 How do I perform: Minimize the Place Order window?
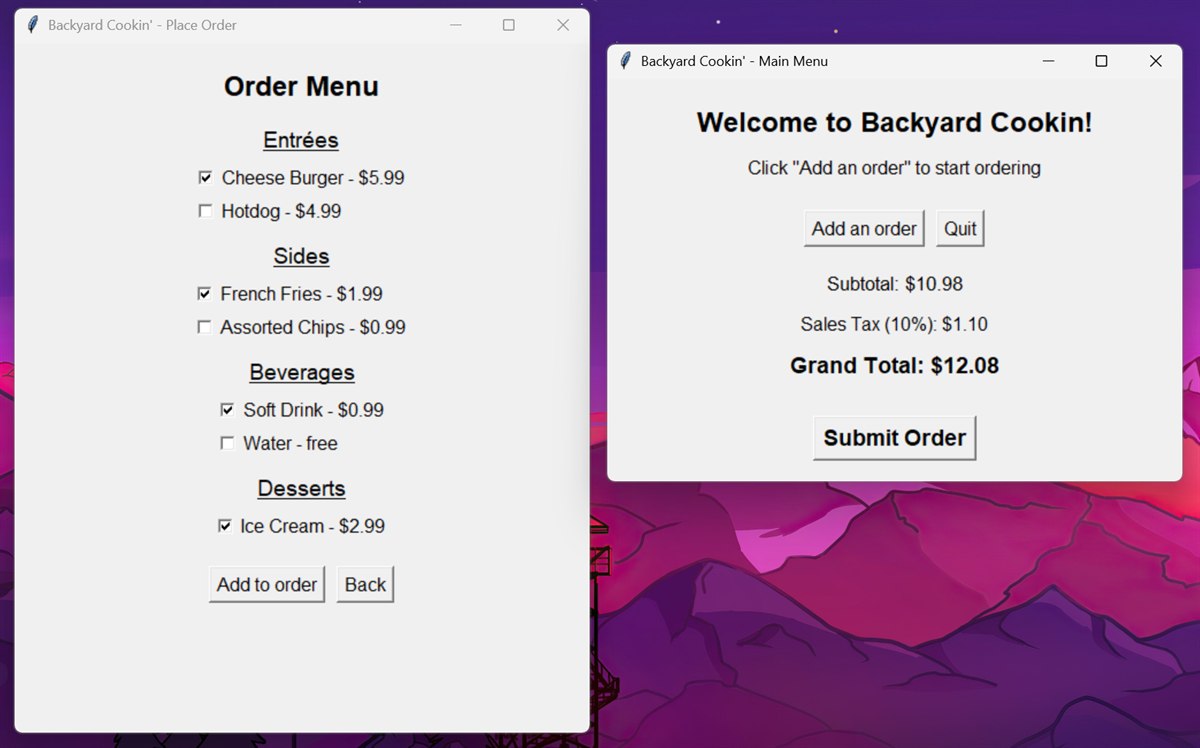coord(456,25)
